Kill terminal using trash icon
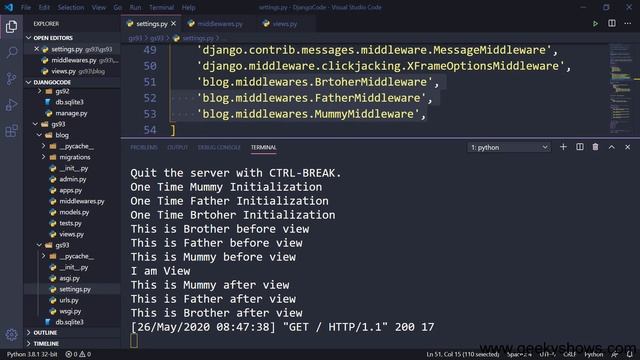 [596, 147]
